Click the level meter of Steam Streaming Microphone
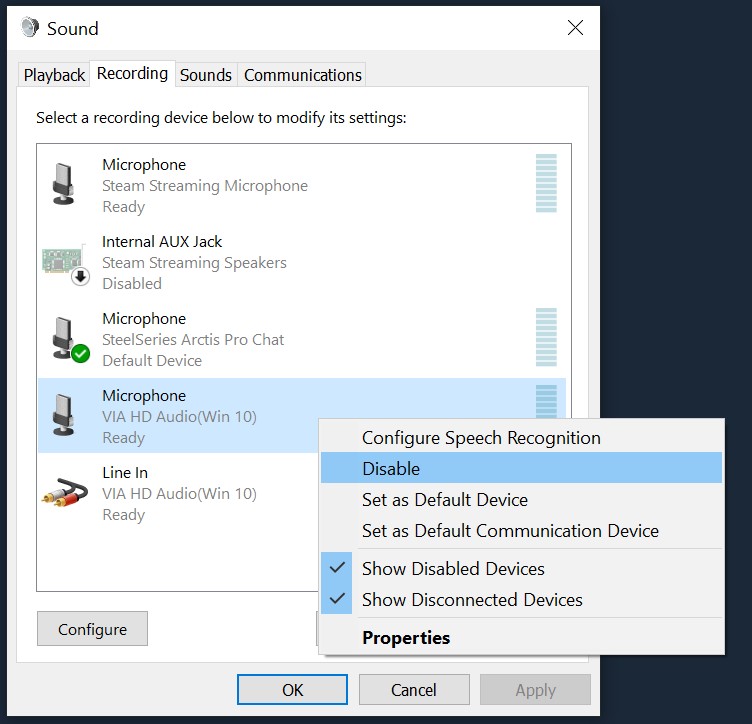The width and height of the screenshot is (752, 724). pos(546,184)
